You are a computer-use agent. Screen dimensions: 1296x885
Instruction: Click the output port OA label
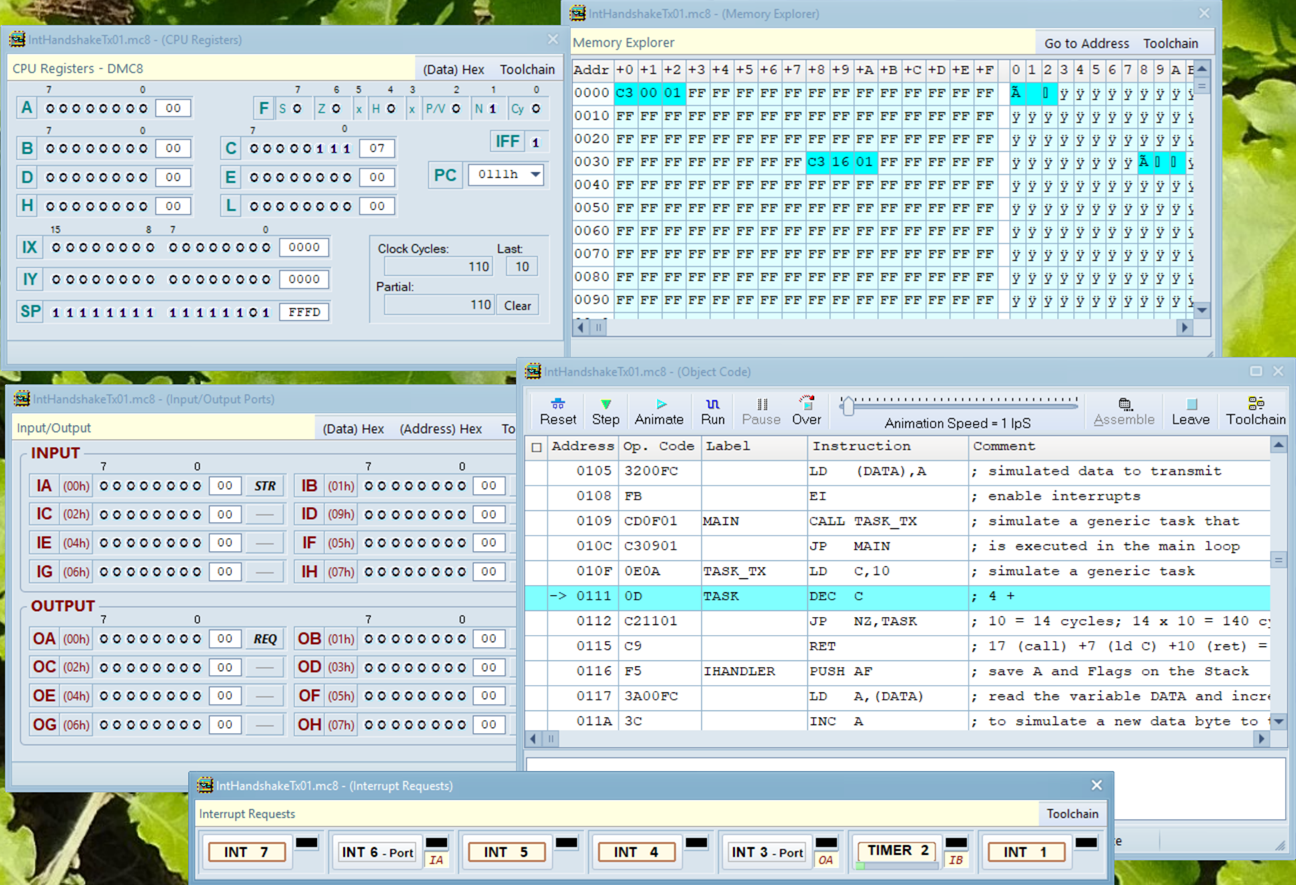click(44, 639)
